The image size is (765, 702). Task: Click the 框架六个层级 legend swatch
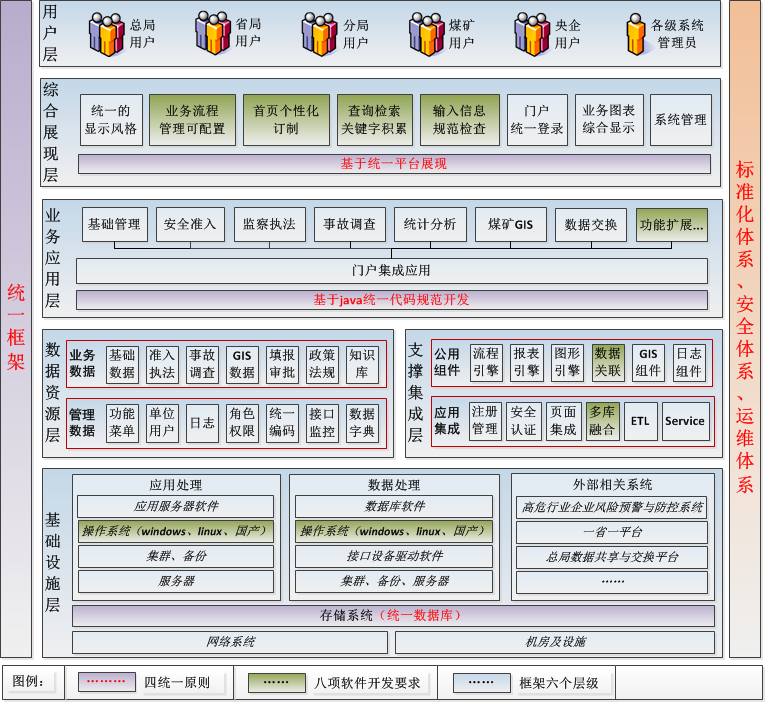pyautogui.click(x=481, y=682)
